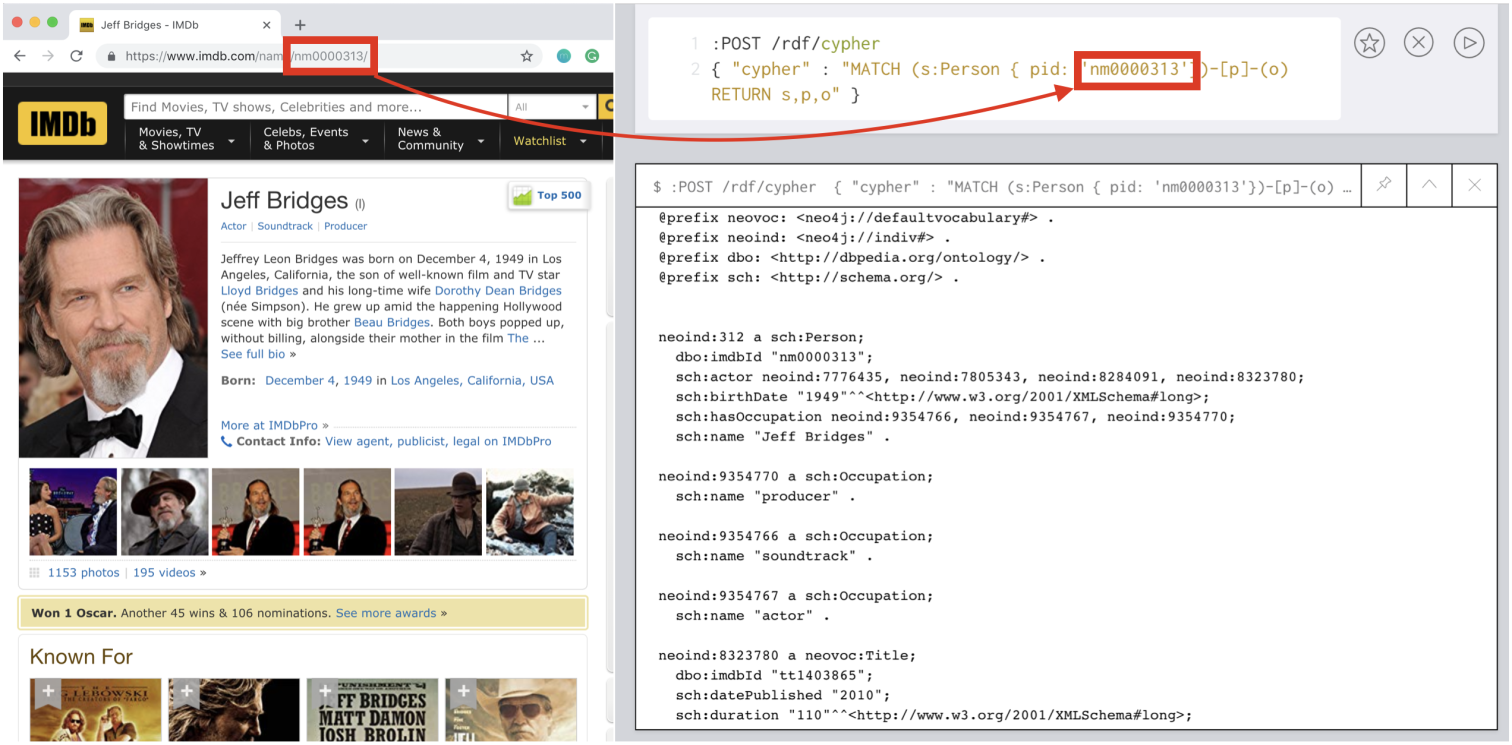Viewport: 1512px width, 745px height.
Task: Click the ':POST /rdf/cypher' editor line
Action: pos(796,44)
